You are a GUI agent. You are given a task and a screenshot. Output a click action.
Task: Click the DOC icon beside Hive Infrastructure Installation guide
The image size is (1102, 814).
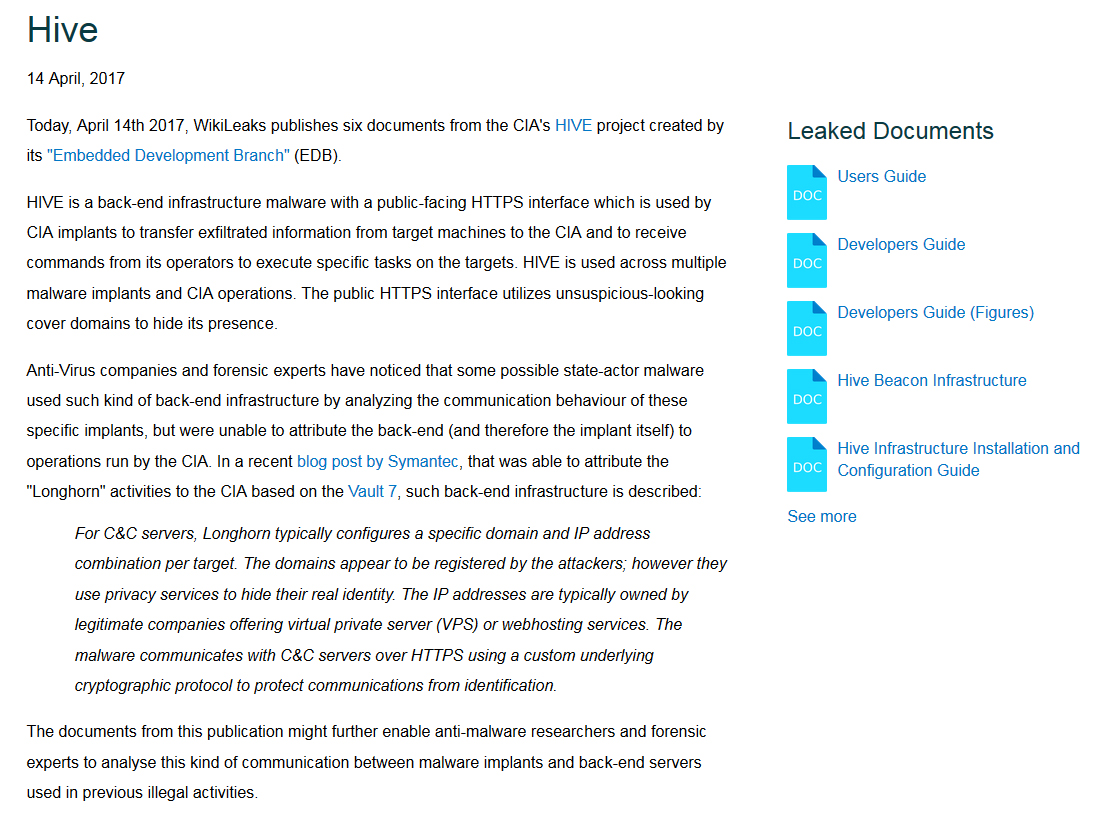(x=807, y=465)
